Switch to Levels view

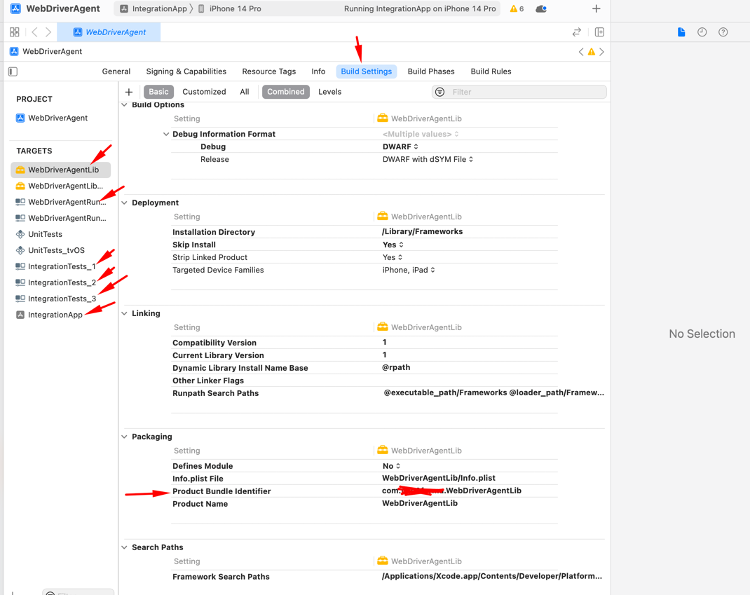[330, 92]
